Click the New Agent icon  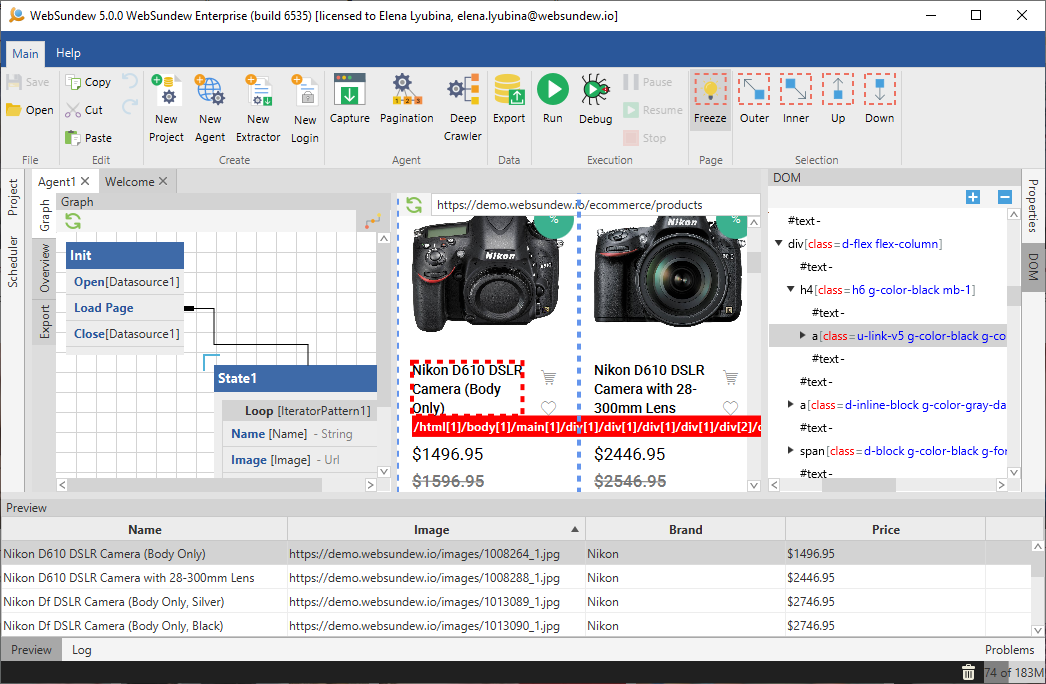[x=210, y=92]
